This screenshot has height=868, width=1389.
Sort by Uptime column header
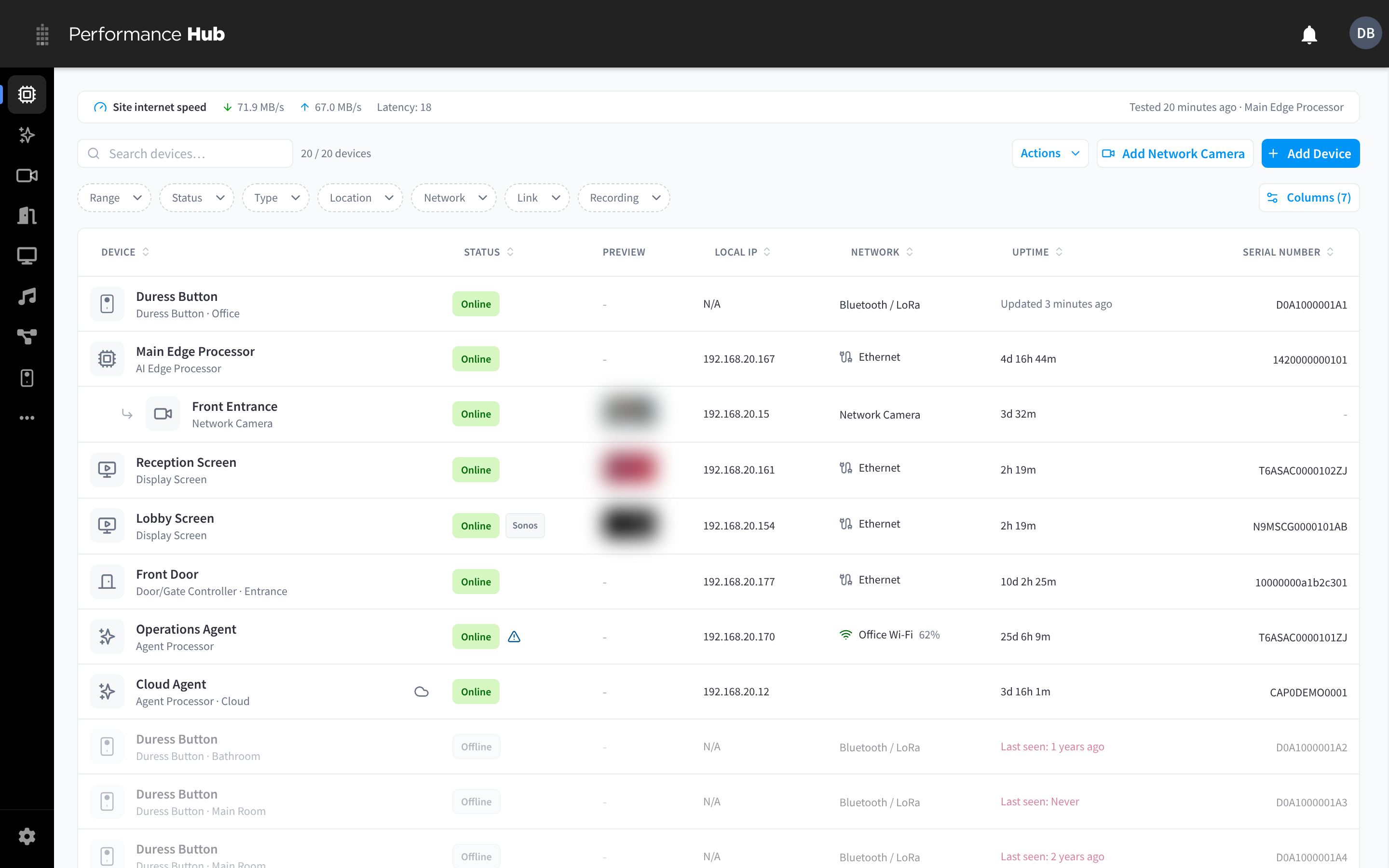coord(1037,252)
